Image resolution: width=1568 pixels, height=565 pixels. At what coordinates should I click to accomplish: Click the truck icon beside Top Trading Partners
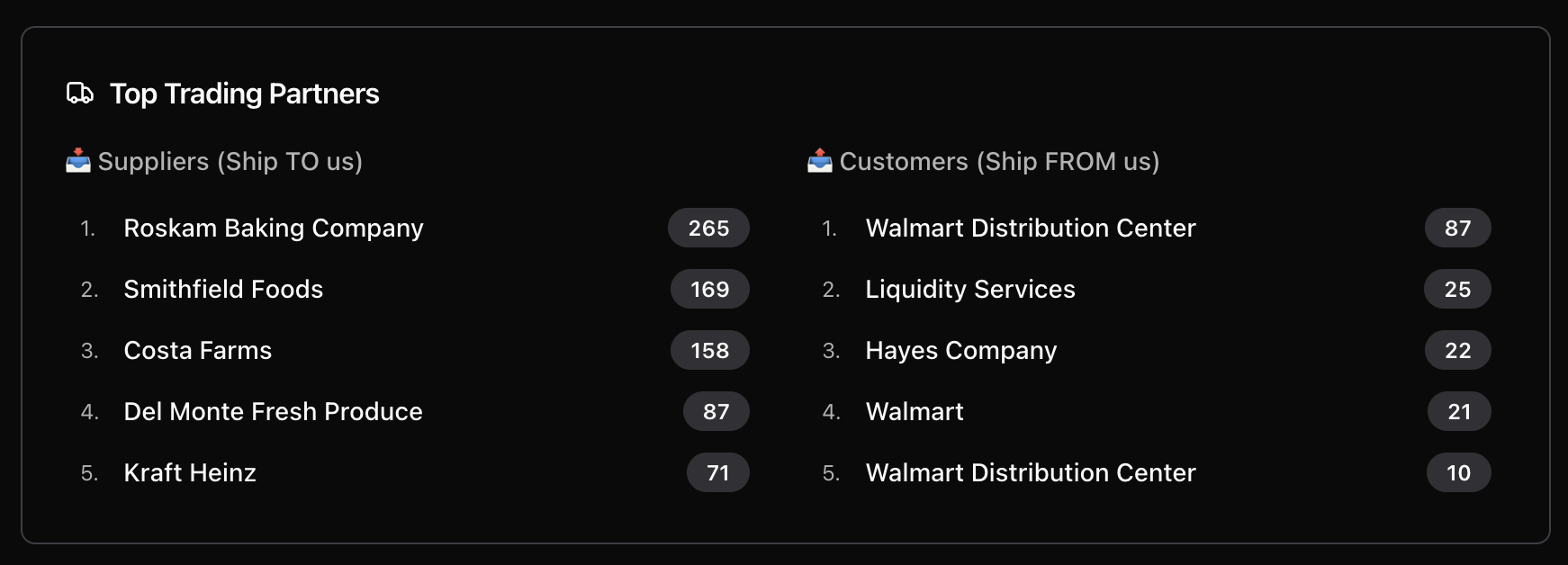(x=80, y=94)
